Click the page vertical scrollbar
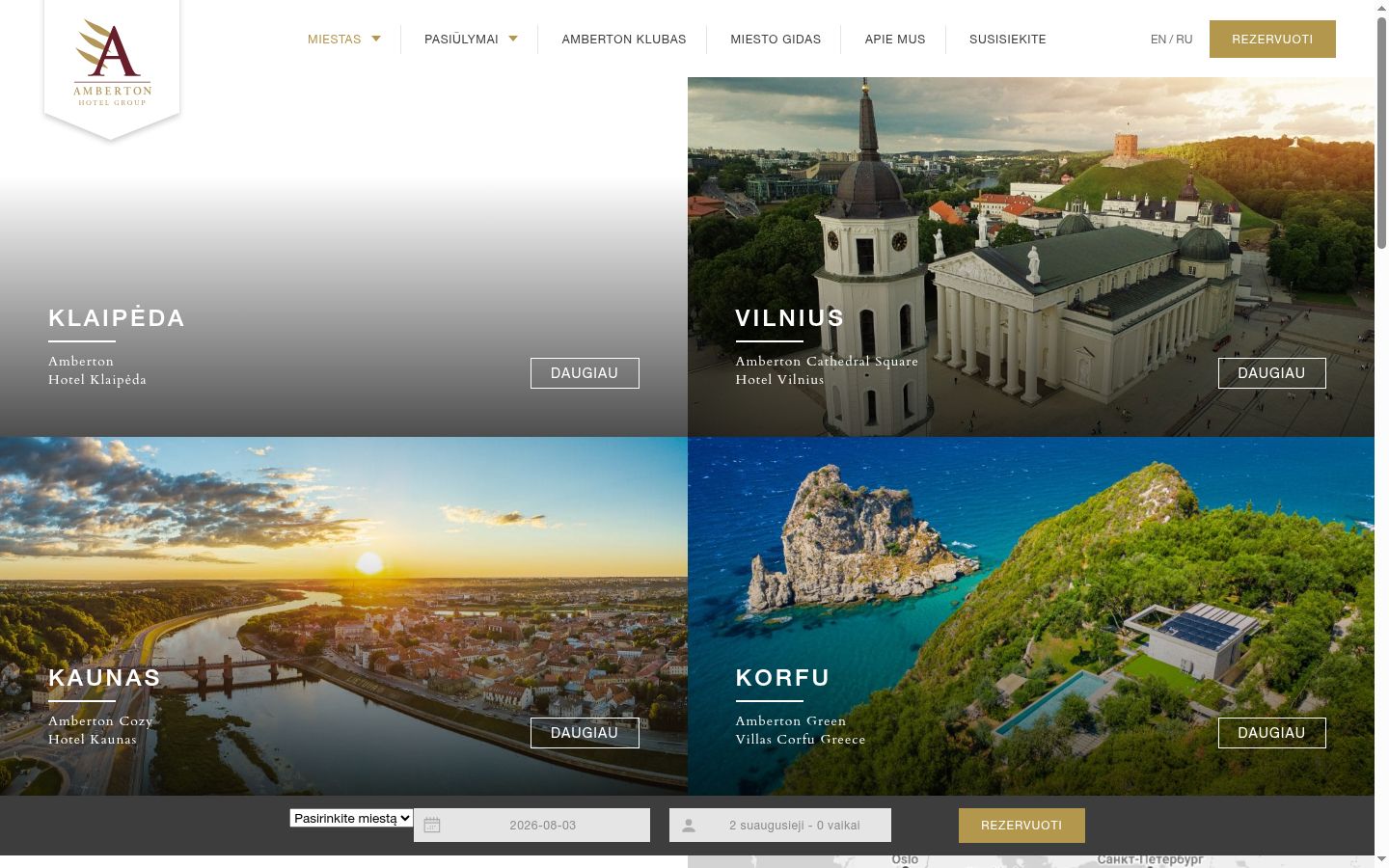Image resolution: width=1389 pixels, height=868 pixels. point(1381,135)
